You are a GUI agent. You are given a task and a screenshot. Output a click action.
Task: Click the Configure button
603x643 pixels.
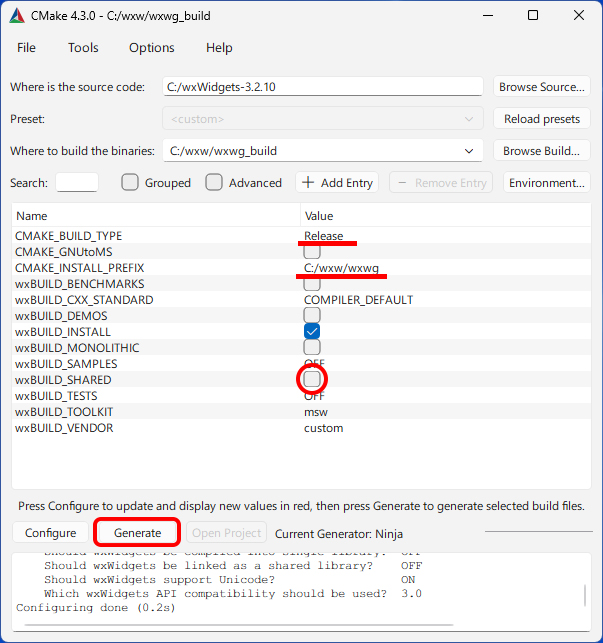(50, 532)
